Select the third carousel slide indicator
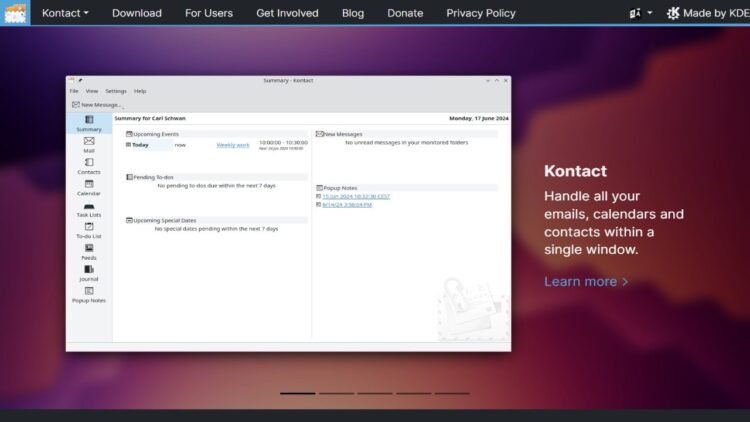750x422 pixels. click(375, 393)
